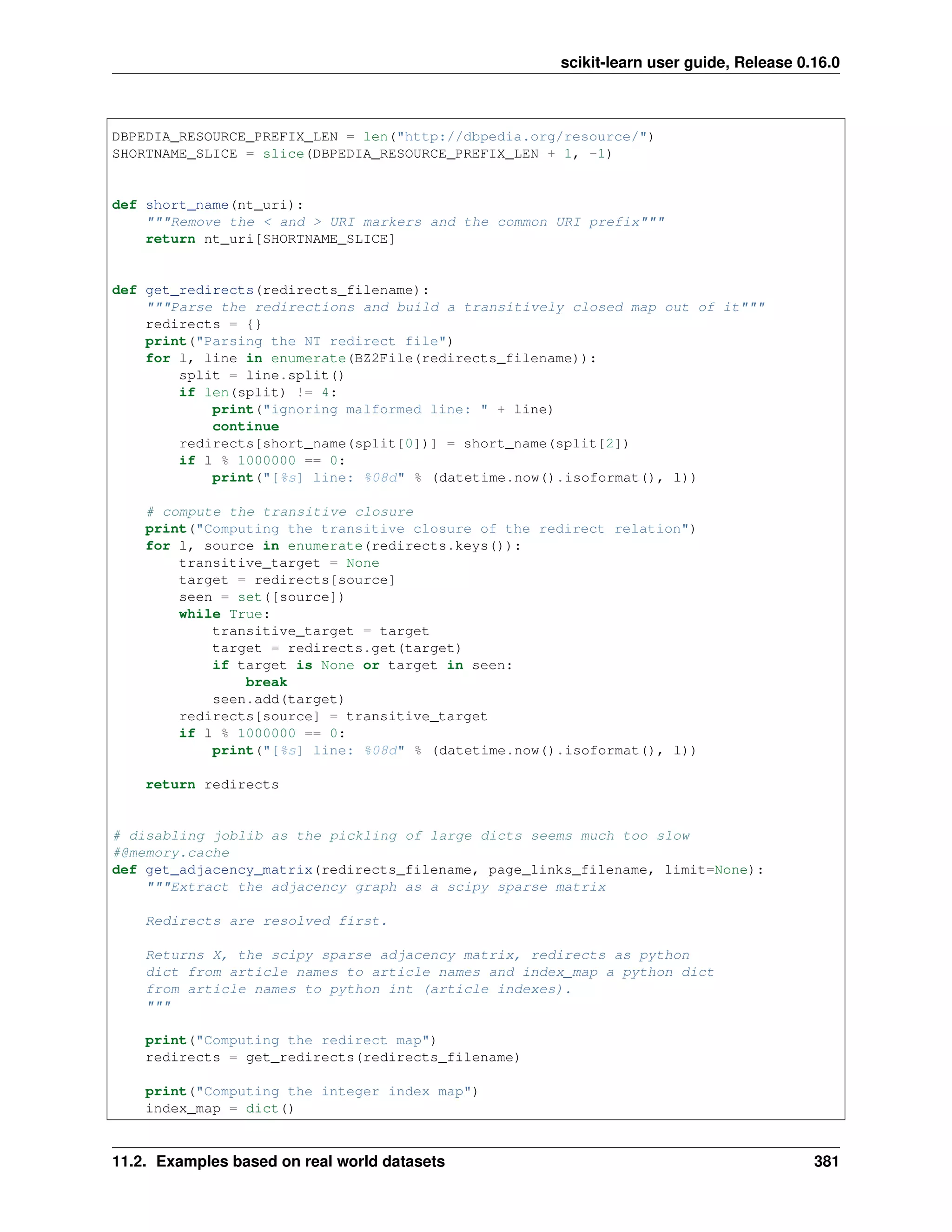Click 'return redirects' line

tap(212, 785)
